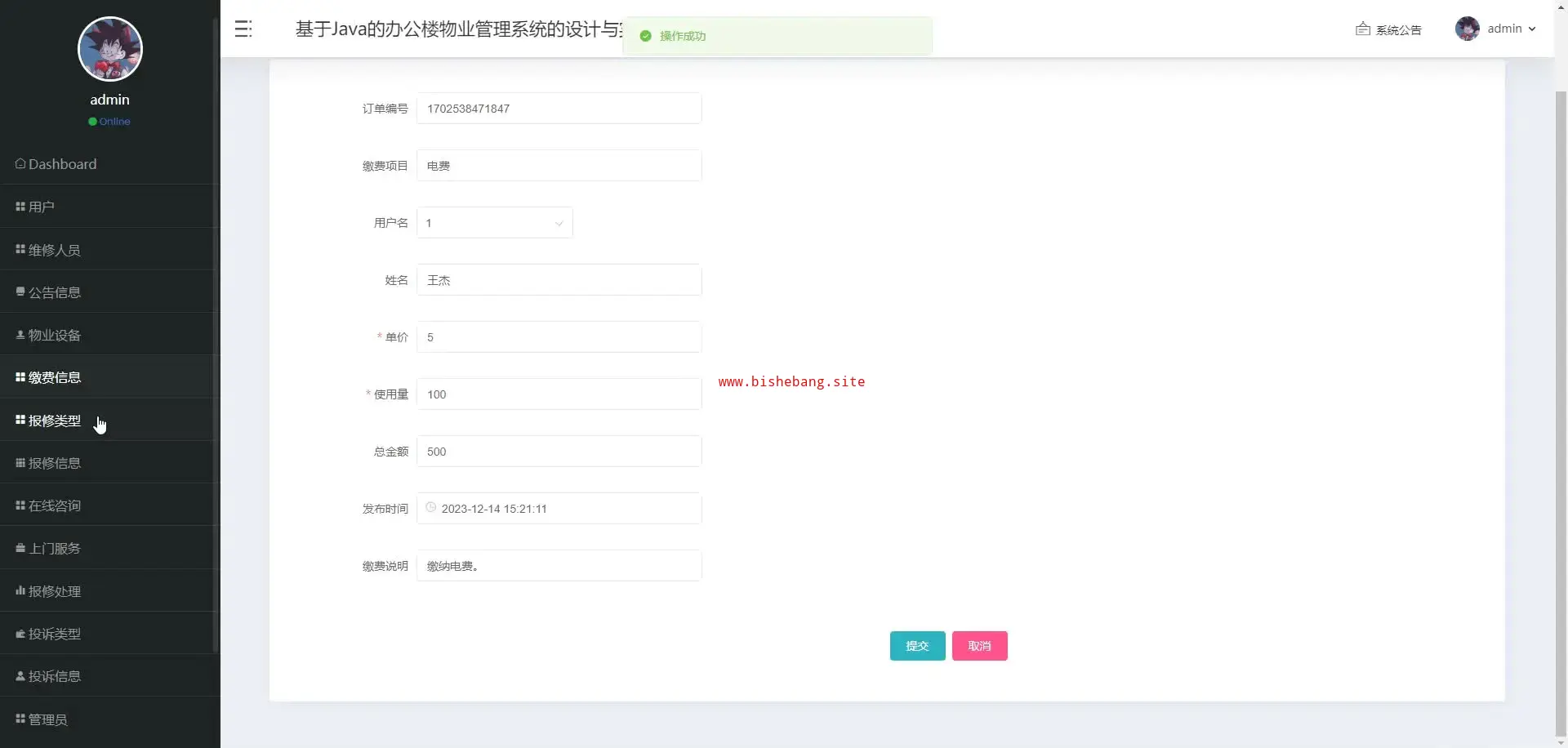Click the sidebar profile avatar picture

110,49
